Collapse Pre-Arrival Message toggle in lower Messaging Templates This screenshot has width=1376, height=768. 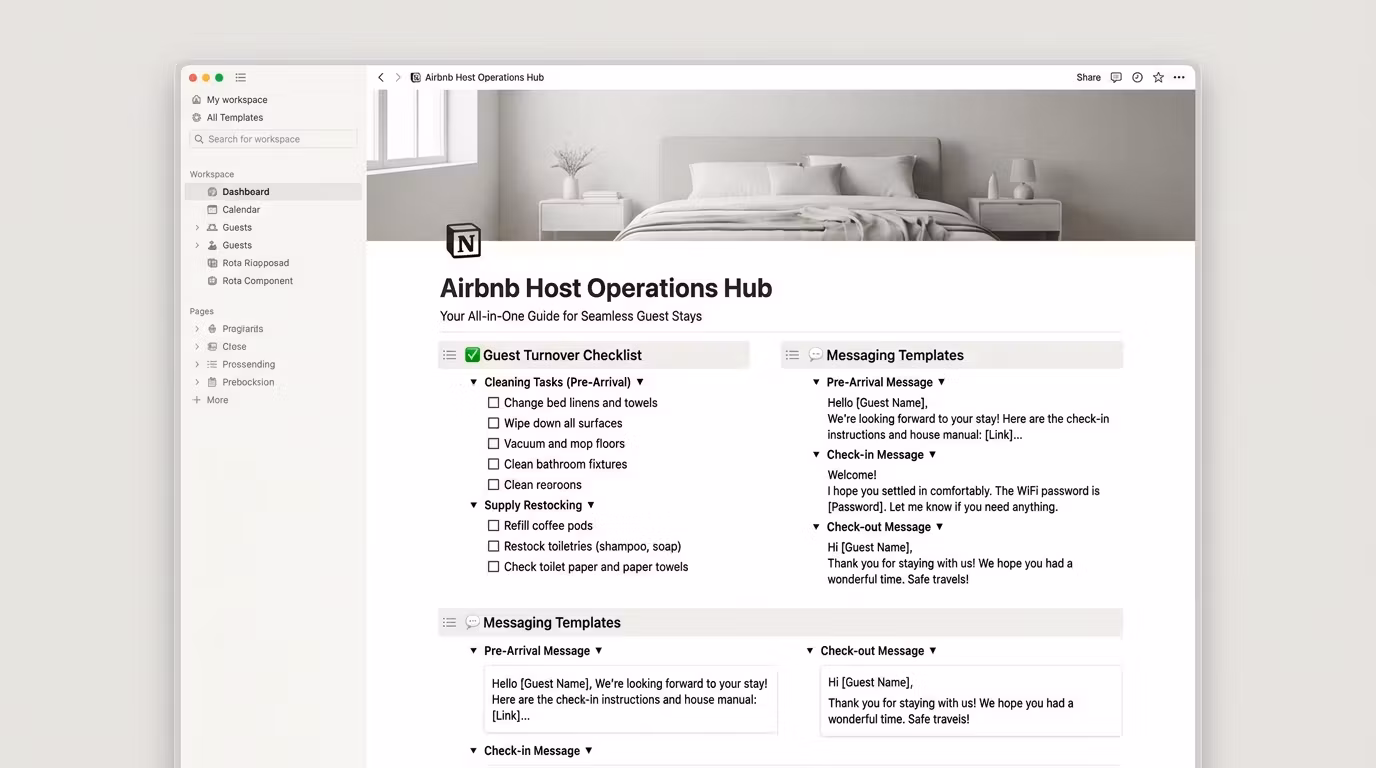point(474,651)
